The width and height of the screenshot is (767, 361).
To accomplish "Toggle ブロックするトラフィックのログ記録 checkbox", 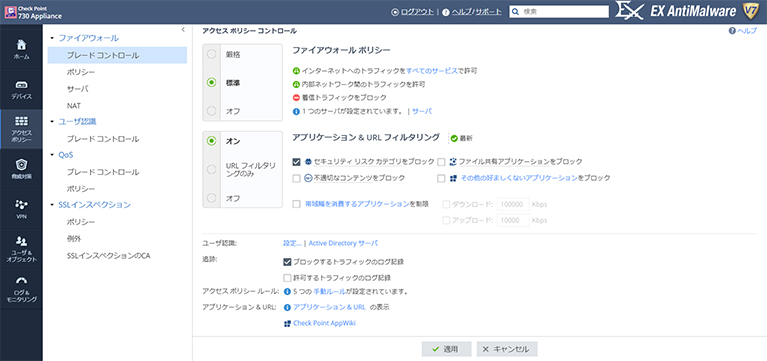I will 288,262.
